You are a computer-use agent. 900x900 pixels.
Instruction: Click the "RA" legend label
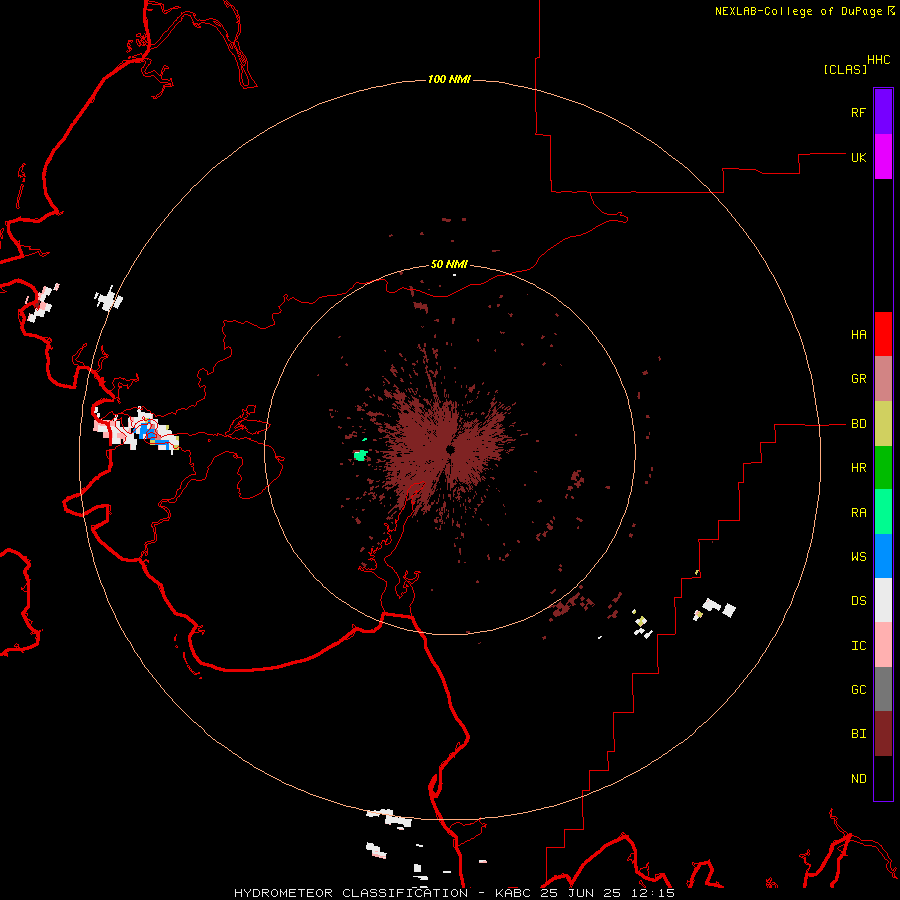[858, 513]
